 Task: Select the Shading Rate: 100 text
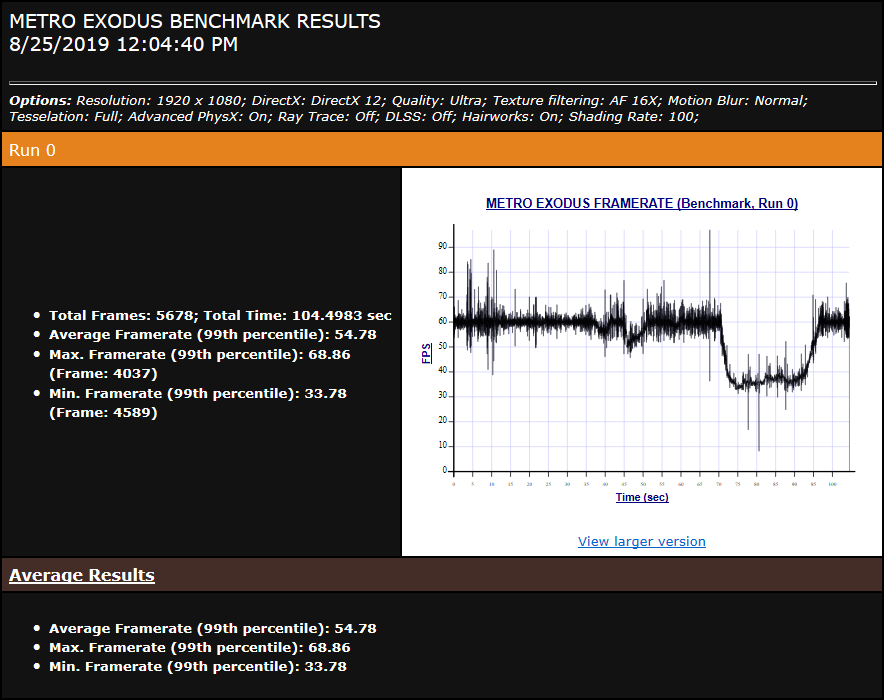[634, 117]
